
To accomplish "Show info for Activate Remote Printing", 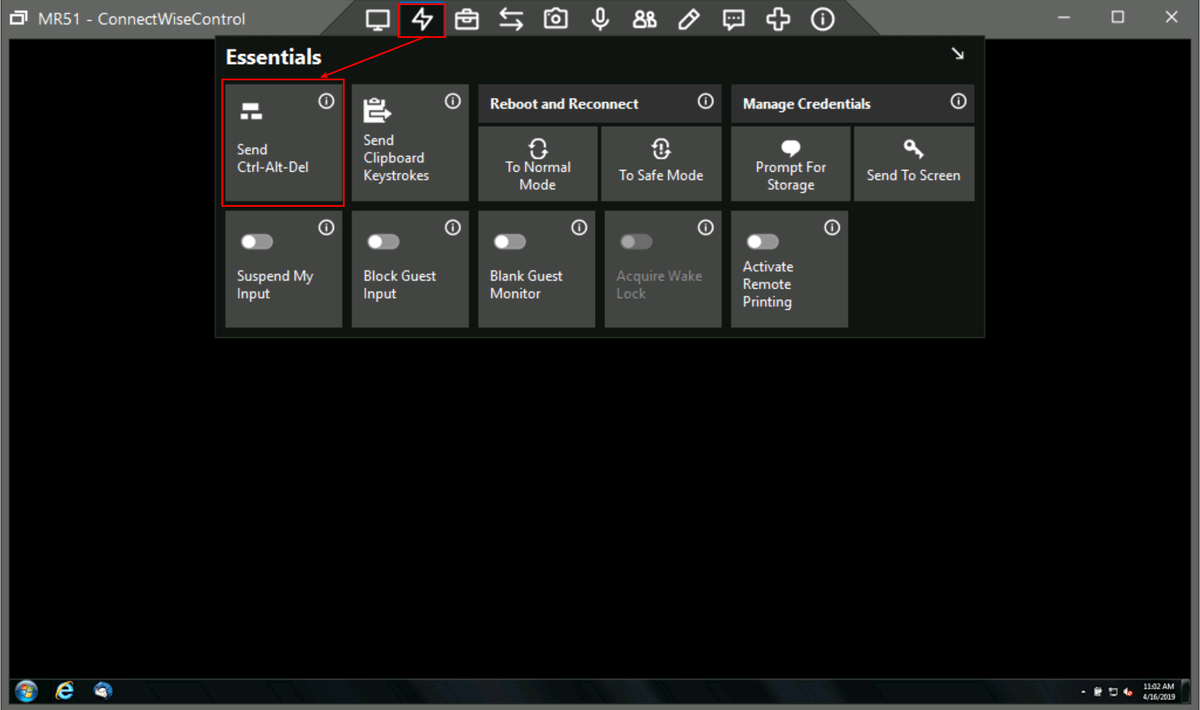I will click(x=832, y=228).
